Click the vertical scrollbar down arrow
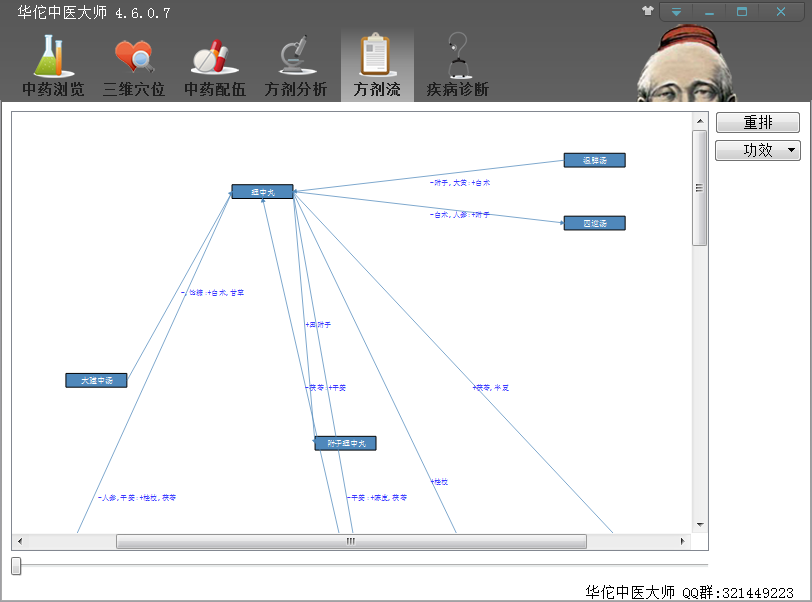The height and width of the screenshot is (602, 812). pyautogui.click(x=700, y=524)
